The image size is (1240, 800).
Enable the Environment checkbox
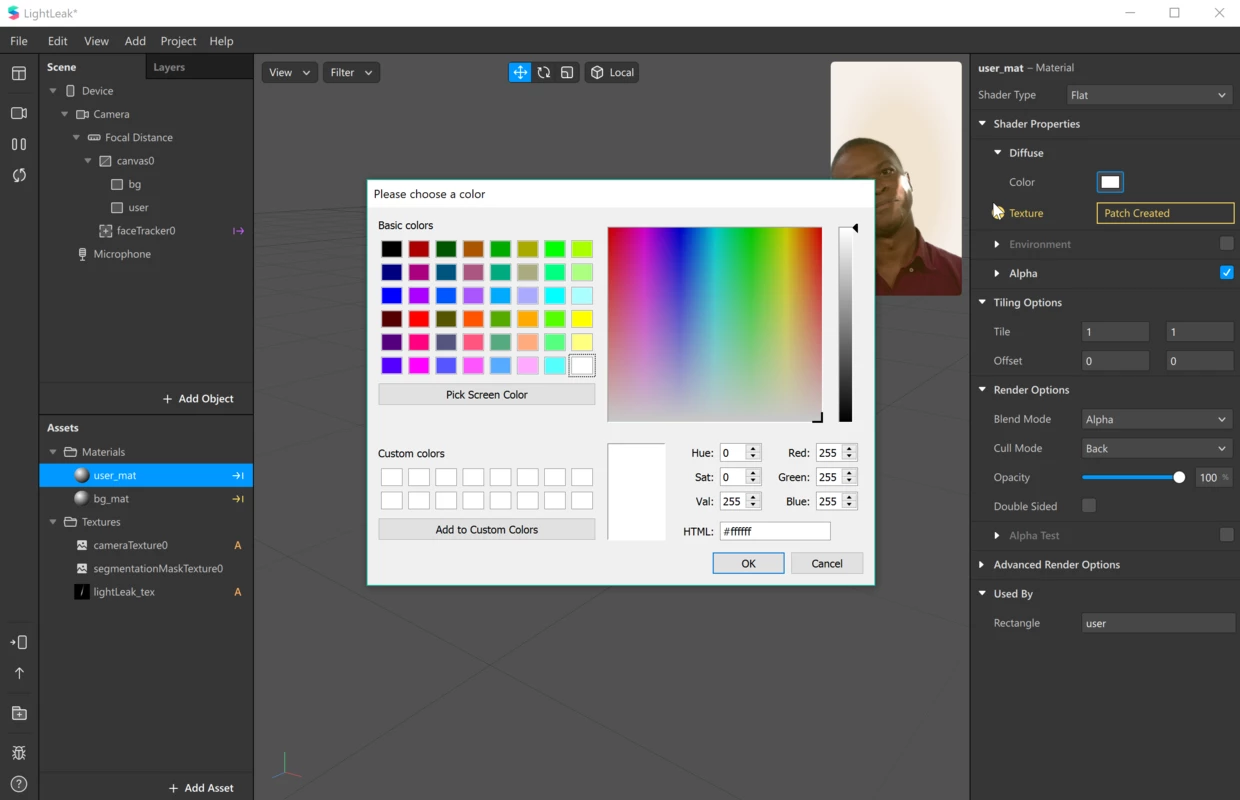click(x=1226, y=244)
